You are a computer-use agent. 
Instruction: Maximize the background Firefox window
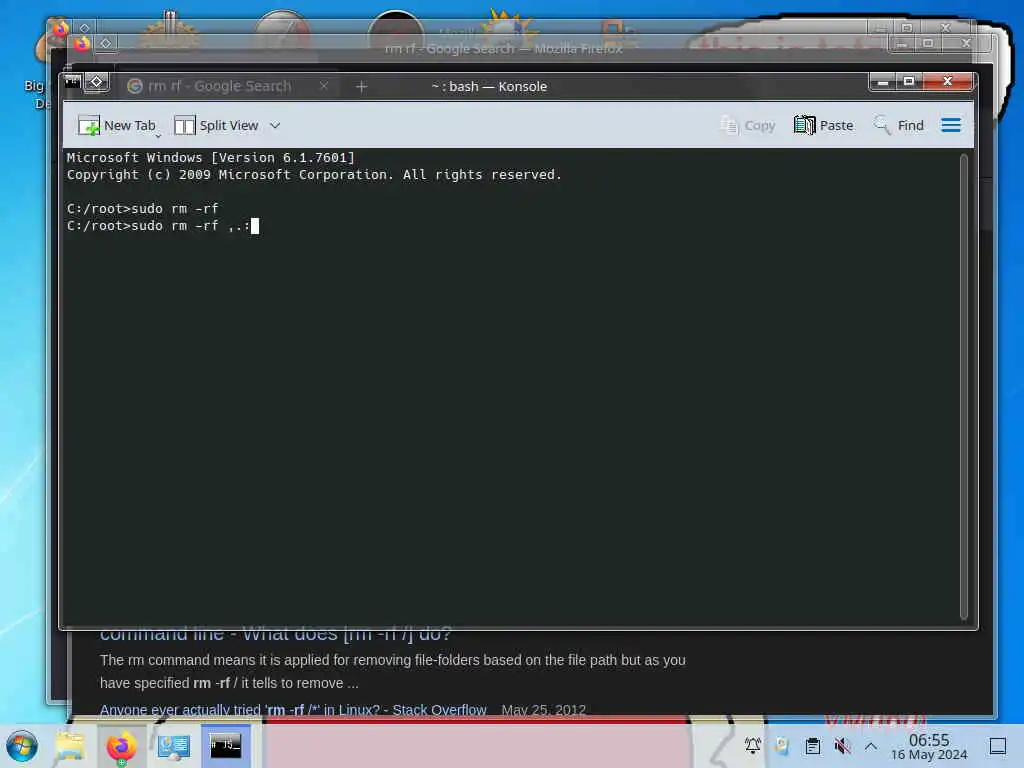click(927, 43)
